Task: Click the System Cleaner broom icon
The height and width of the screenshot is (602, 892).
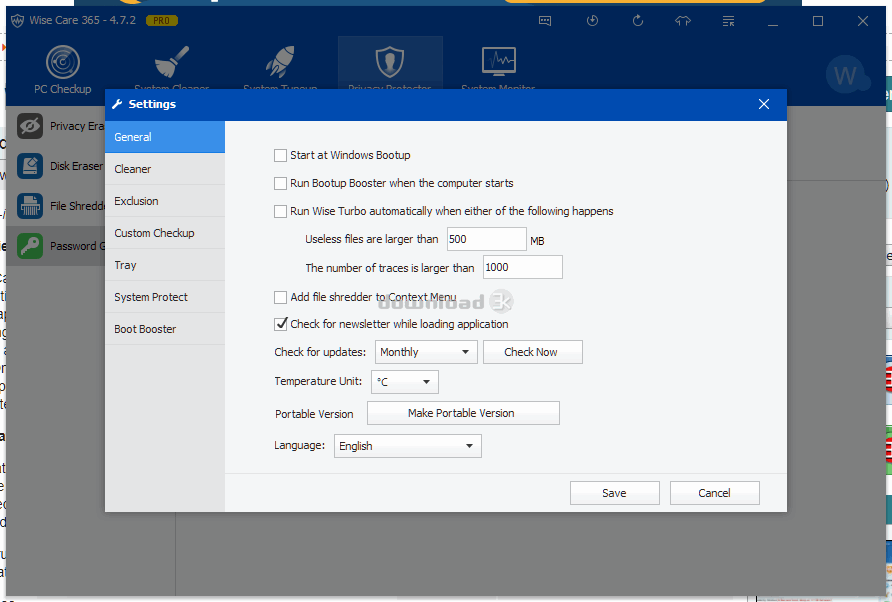Action: point(172,62)
